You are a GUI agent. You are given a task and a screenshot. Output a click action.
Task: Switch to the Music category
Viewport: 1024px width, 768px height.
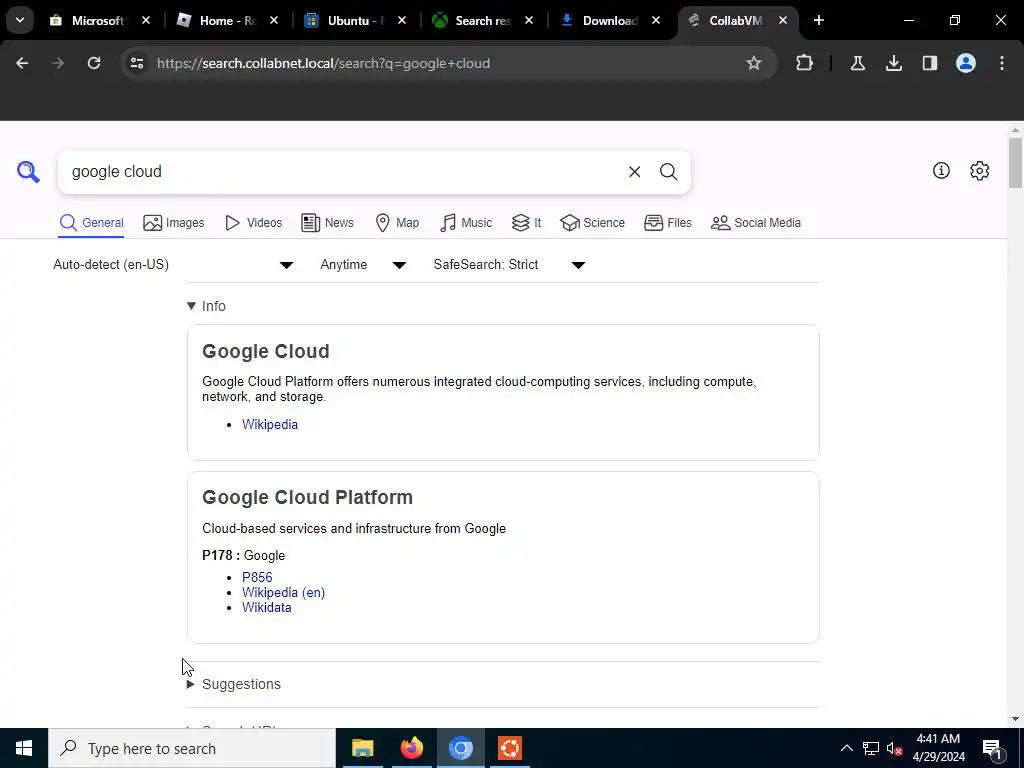[466, 223]
